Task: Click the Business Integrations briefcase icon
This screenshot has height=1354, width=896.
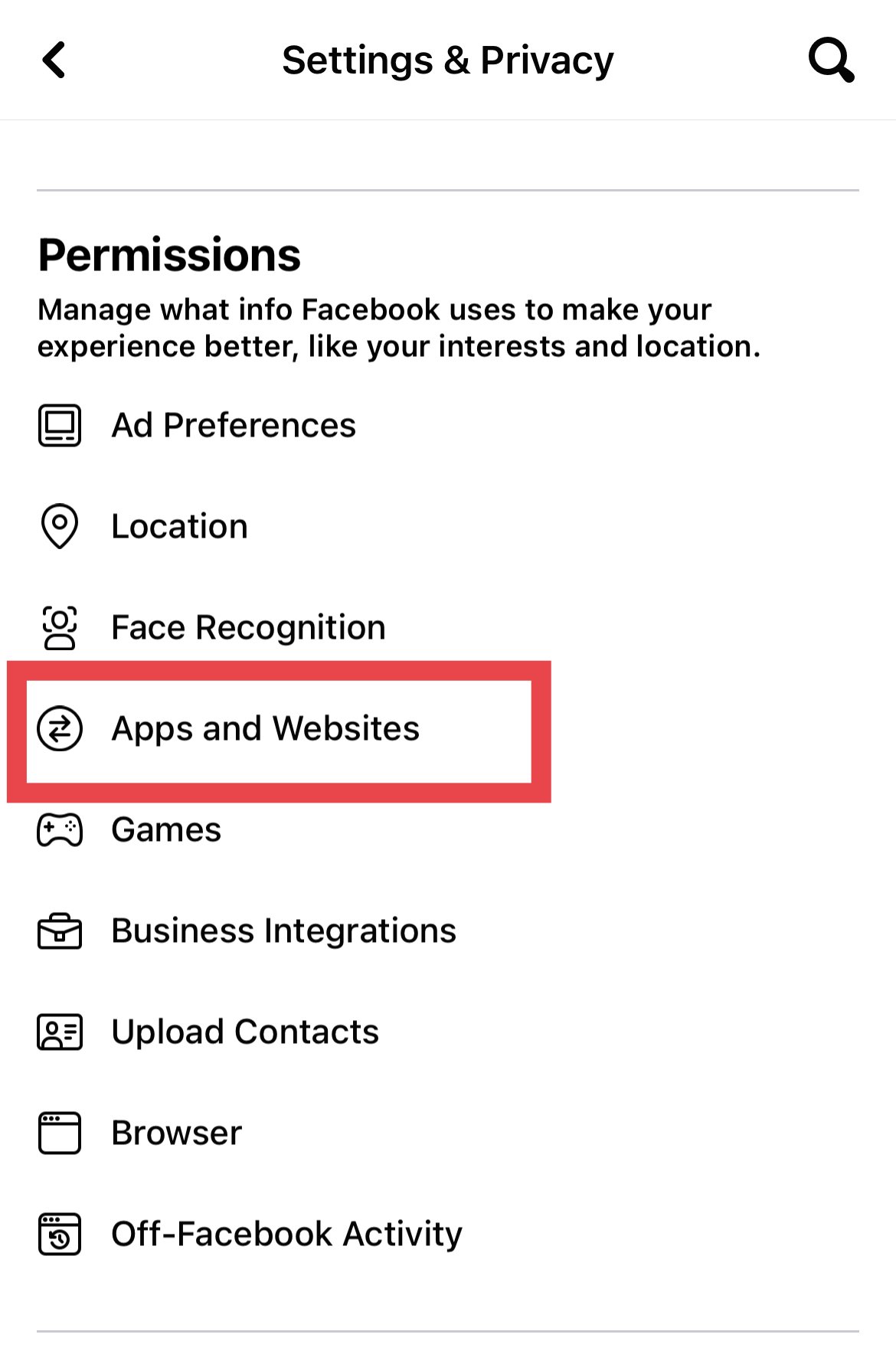Action: tap(59, 931)
